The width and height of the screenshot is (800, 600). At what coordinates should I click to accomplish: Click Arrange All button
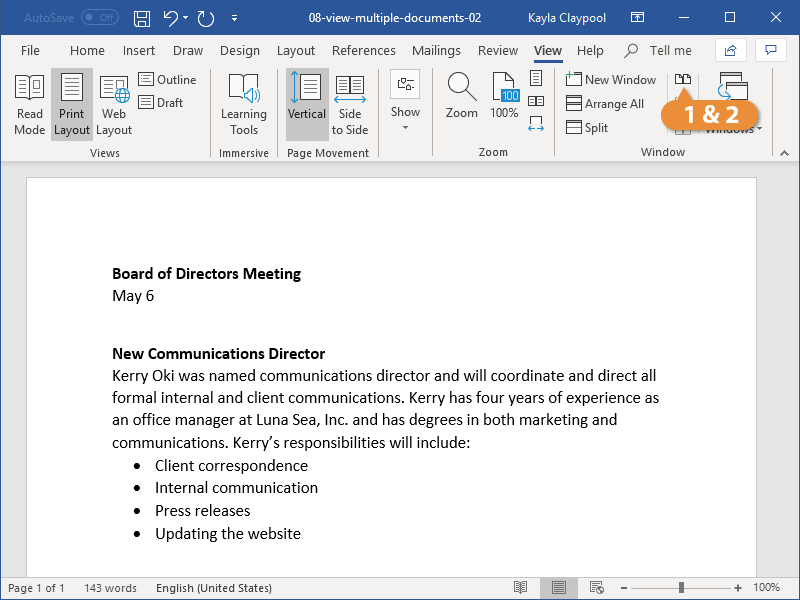point(605,104)
